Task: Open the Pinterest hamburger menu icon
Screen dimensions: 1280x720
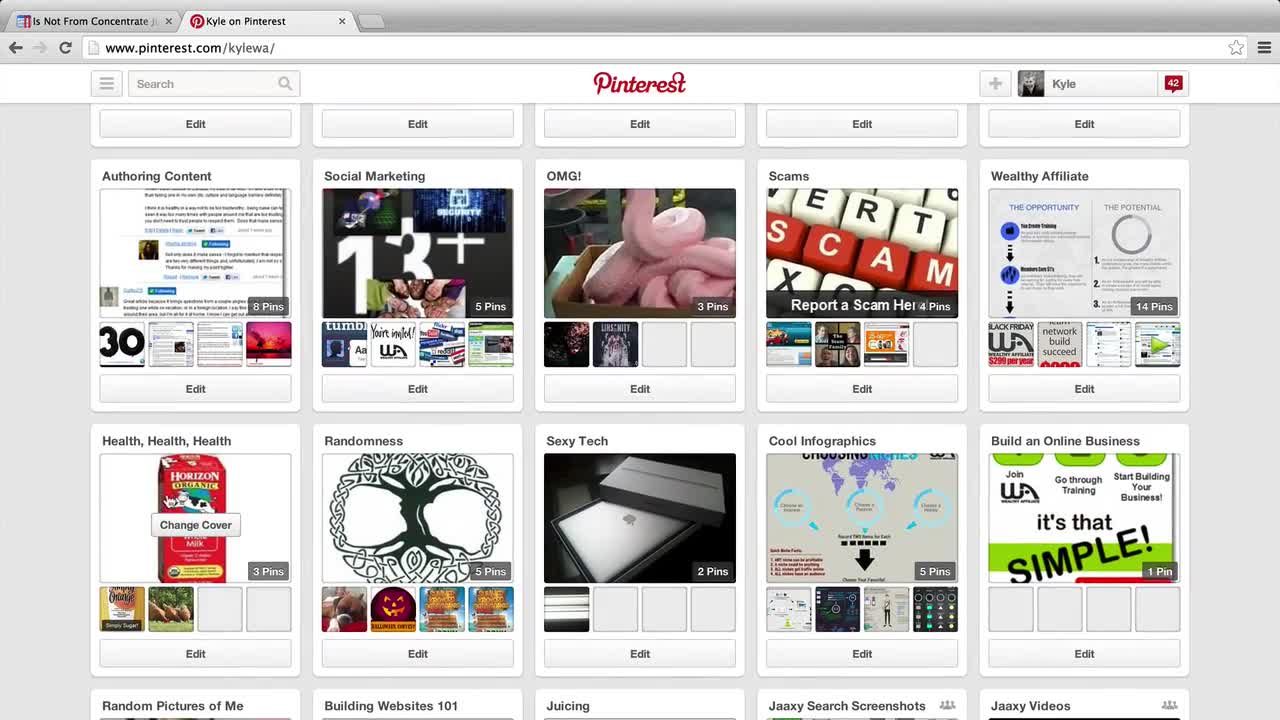Action: [106, 84]
